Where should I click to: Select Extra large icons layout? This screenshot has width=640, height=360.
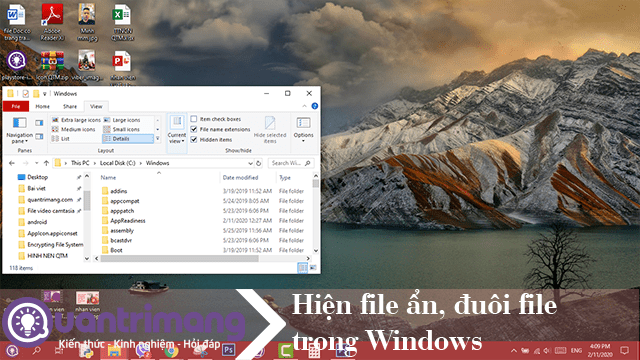(76, 120)
